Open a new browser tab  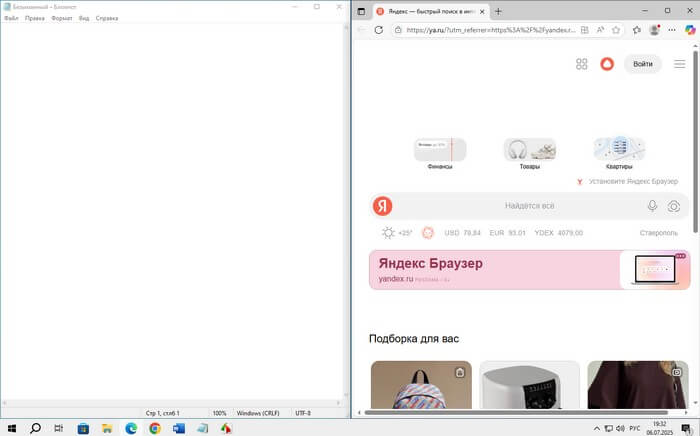[x=498, y=11]
